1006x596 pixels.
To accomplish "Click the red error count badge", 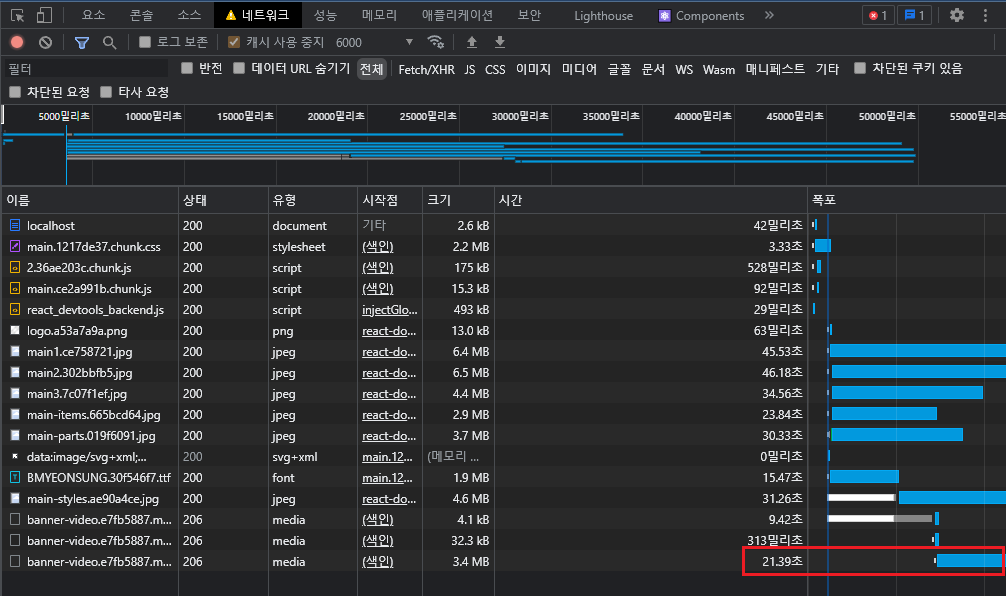I will point(878,15).
